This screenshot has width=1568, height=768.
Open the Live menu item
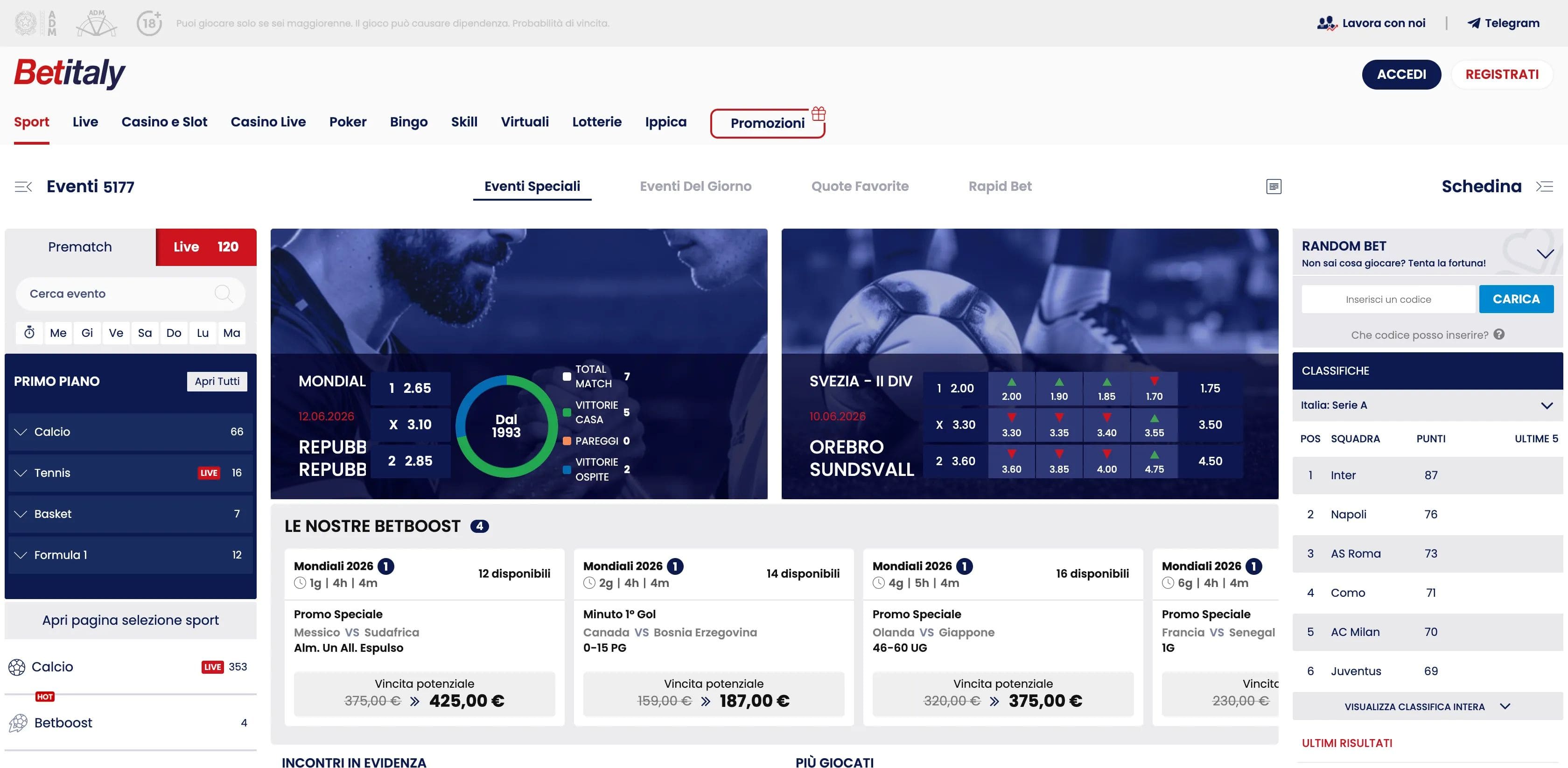click(85, 122)
